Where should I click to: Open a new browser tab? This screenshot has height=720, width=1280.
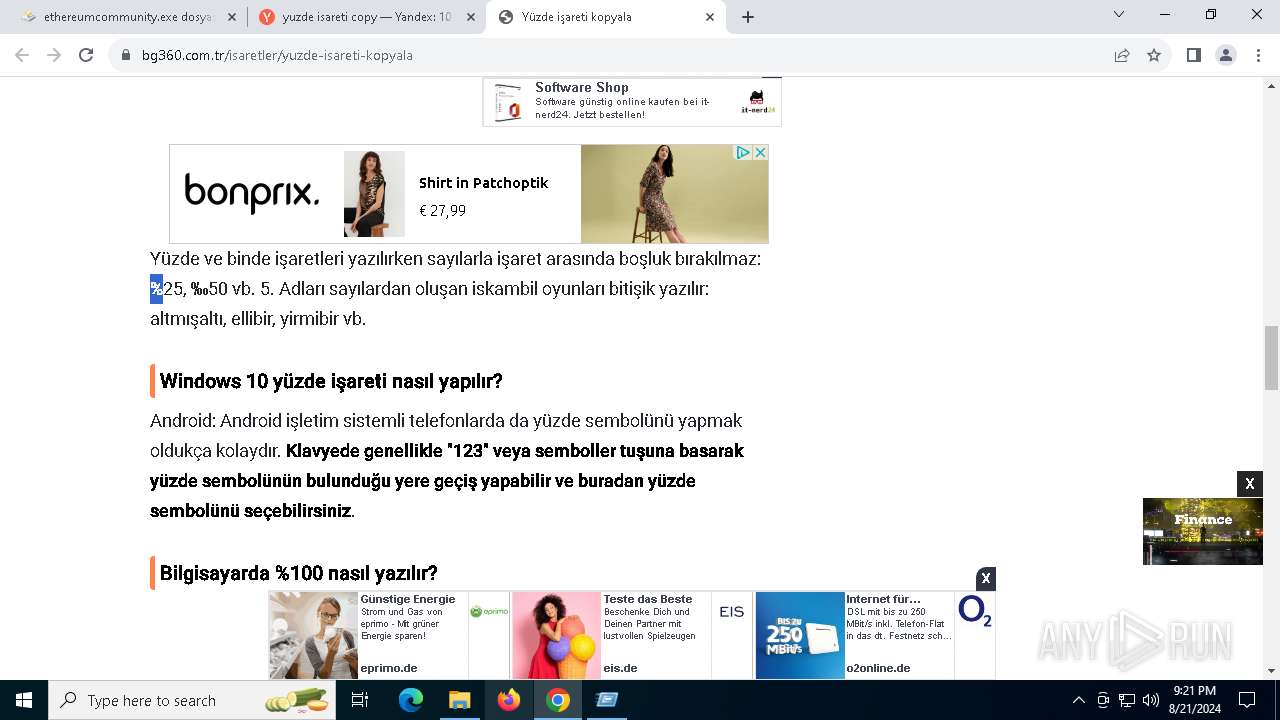(x=748, y=17)
